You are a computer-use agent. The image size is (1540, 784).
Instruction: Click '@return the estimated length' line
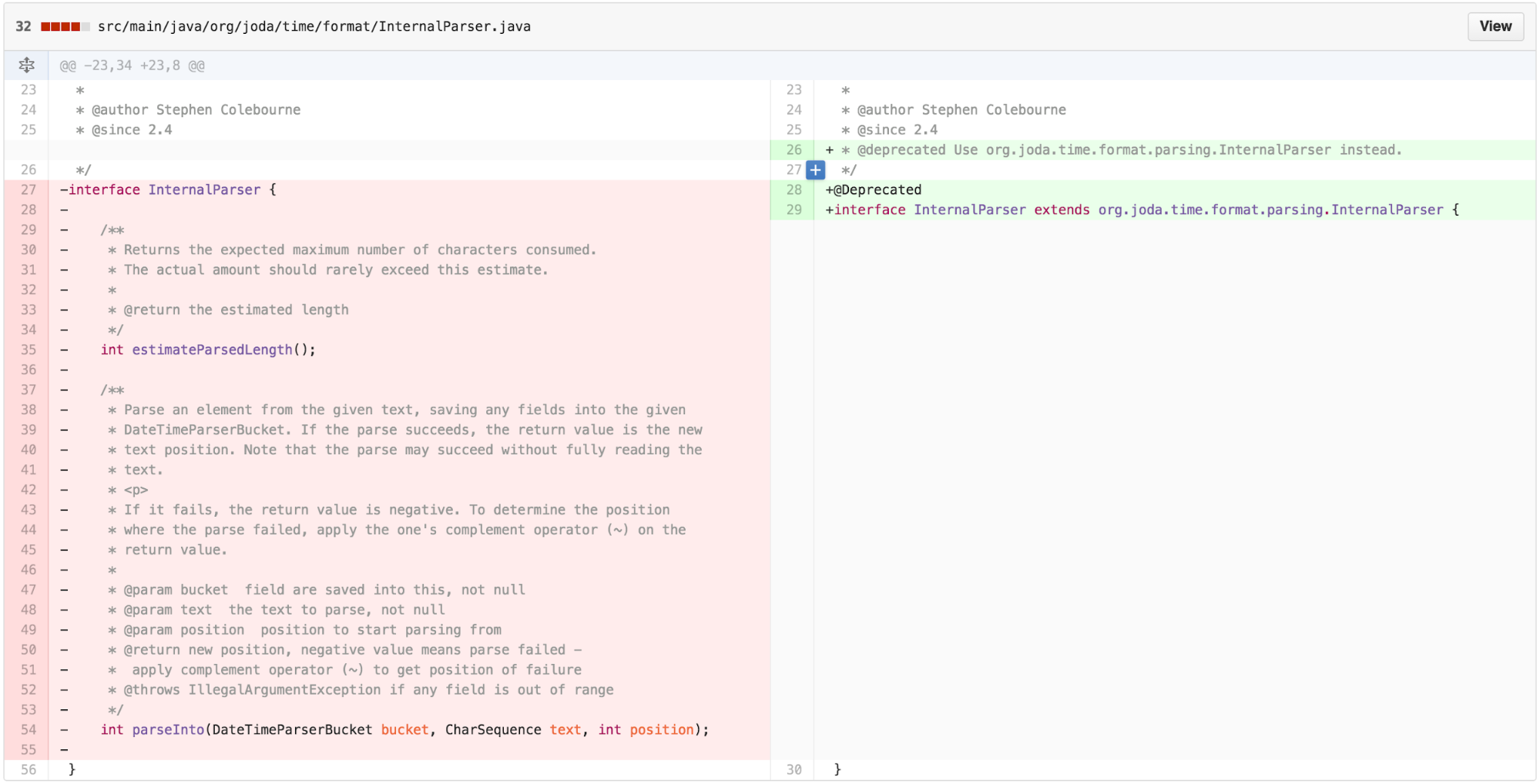[409, 310]
